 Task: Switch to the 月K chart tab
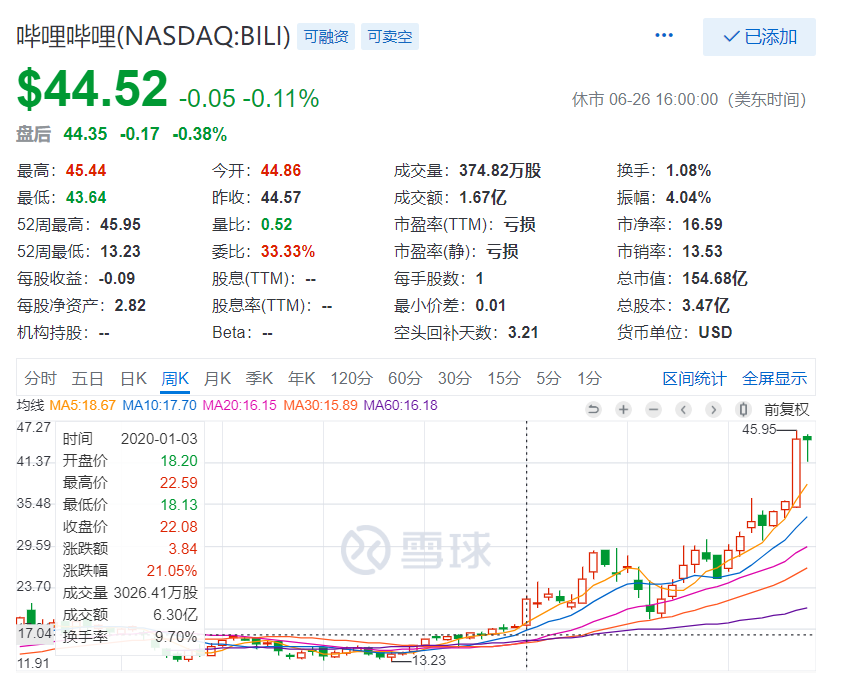pos(217,378)
